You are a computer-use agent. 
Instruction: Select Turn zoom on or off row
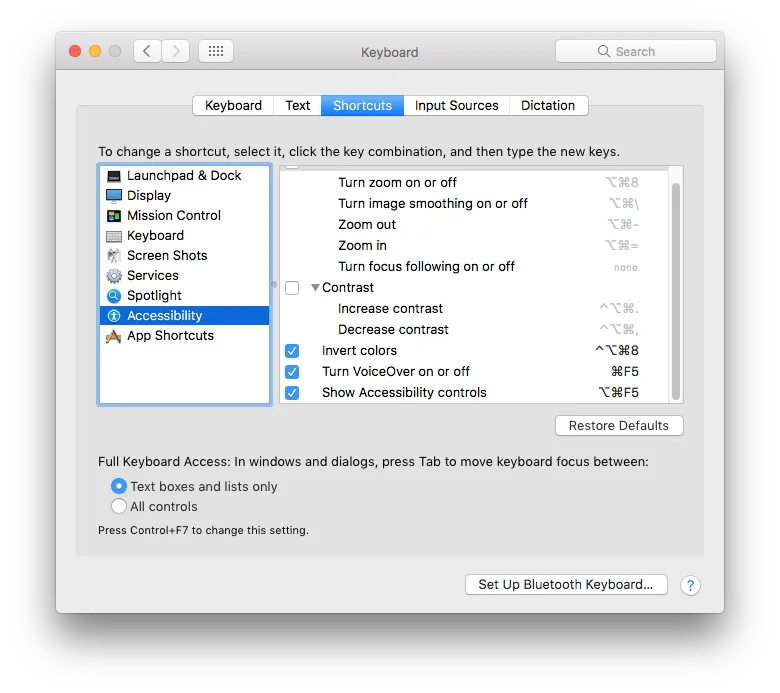coord(474,183)
